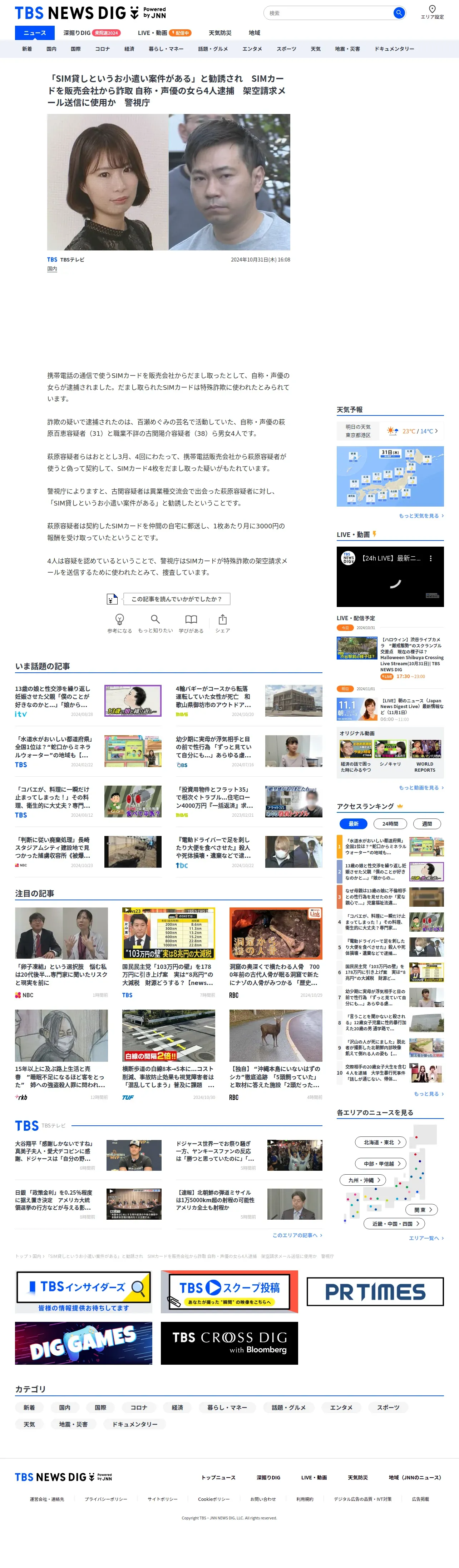Click もっと動画を見る link

(421, 788)
